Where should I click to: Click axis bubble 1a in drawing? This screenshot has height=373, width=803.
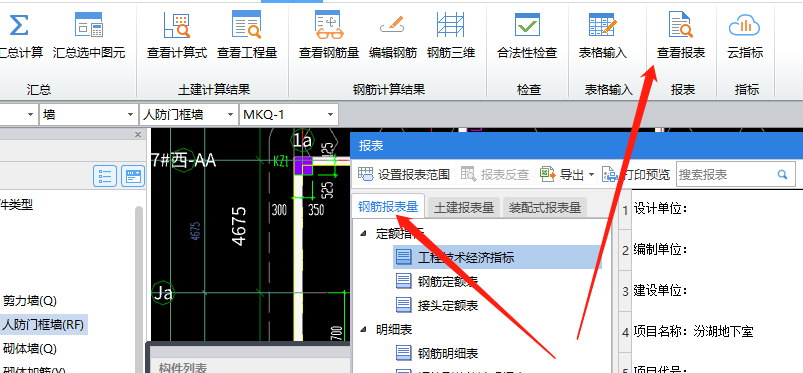tap(302, 140)
